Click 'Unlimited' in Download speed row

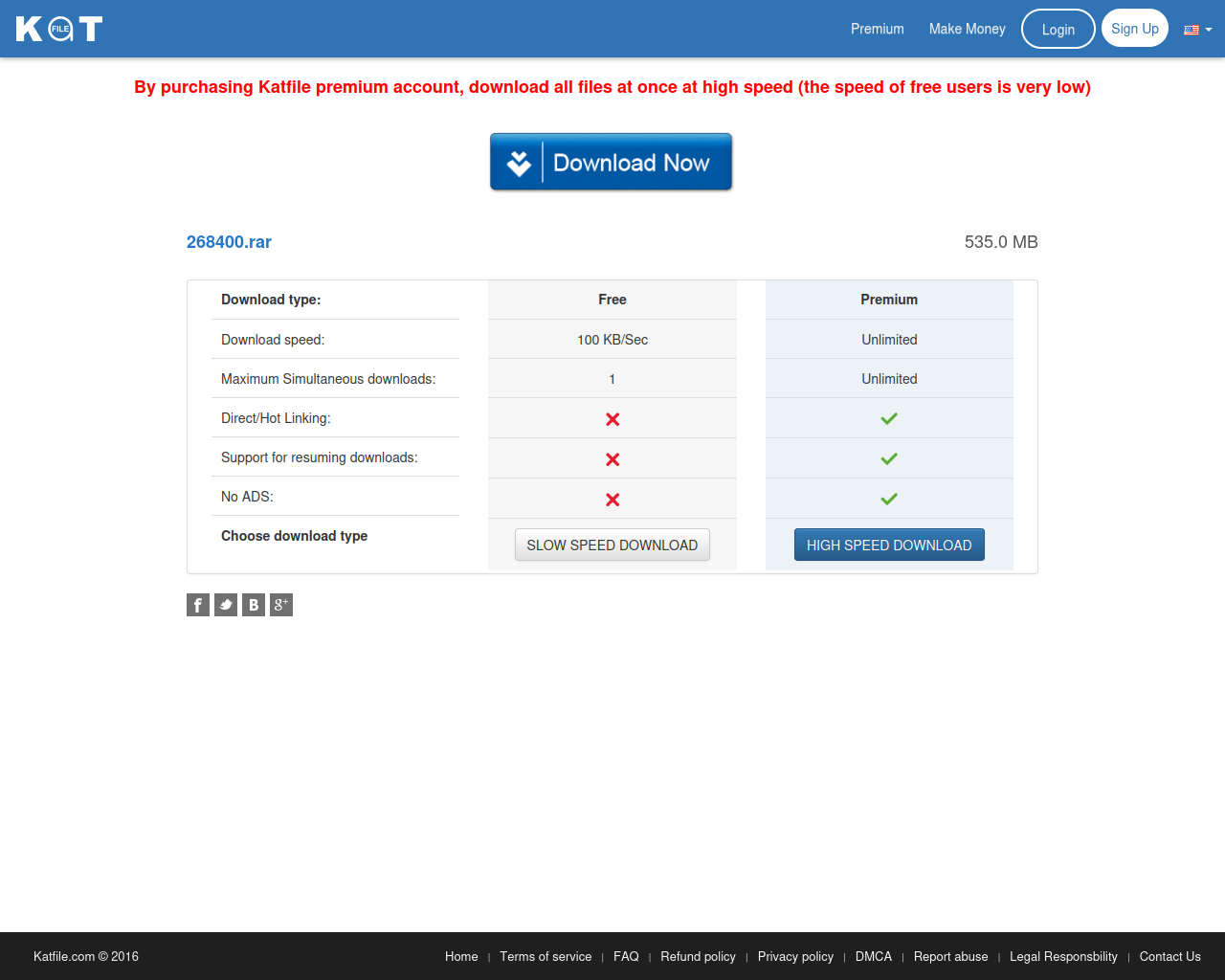tap(889, 340)
